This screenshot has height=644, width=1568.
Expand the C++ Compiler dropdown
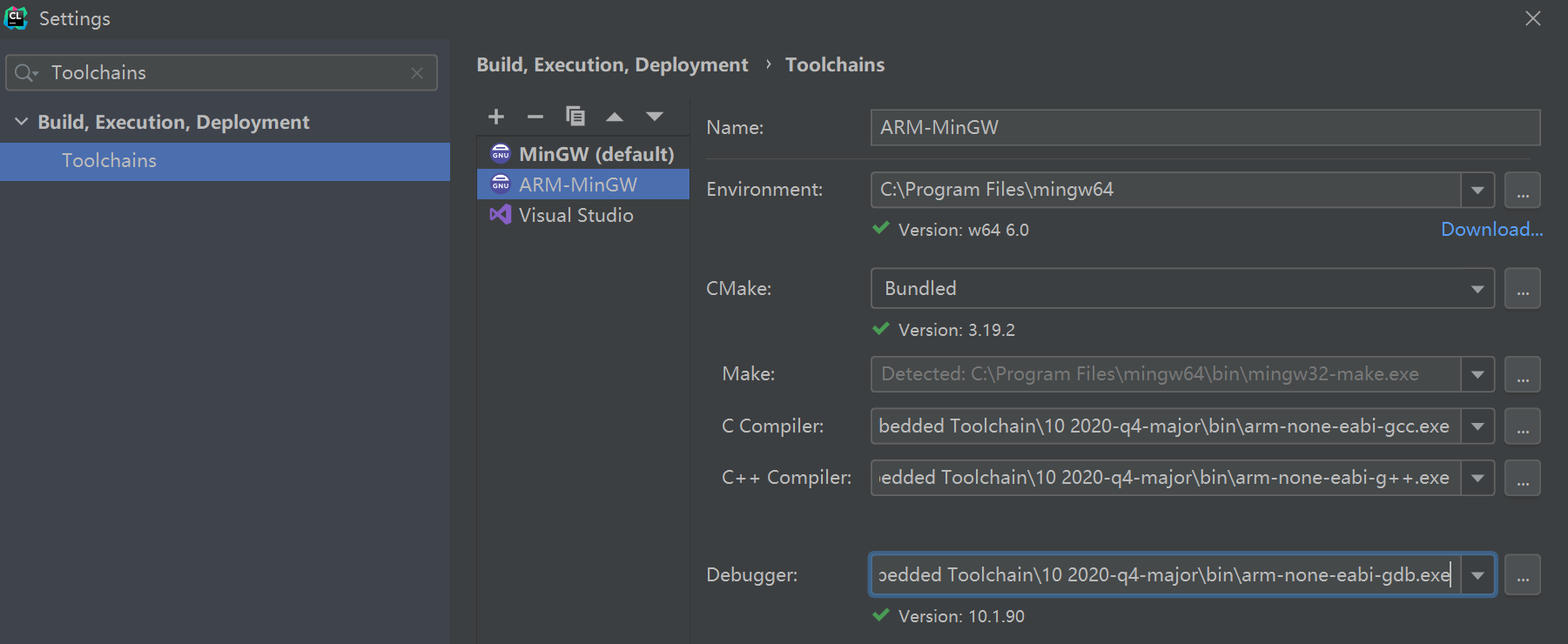click(x=1477, y=478)
